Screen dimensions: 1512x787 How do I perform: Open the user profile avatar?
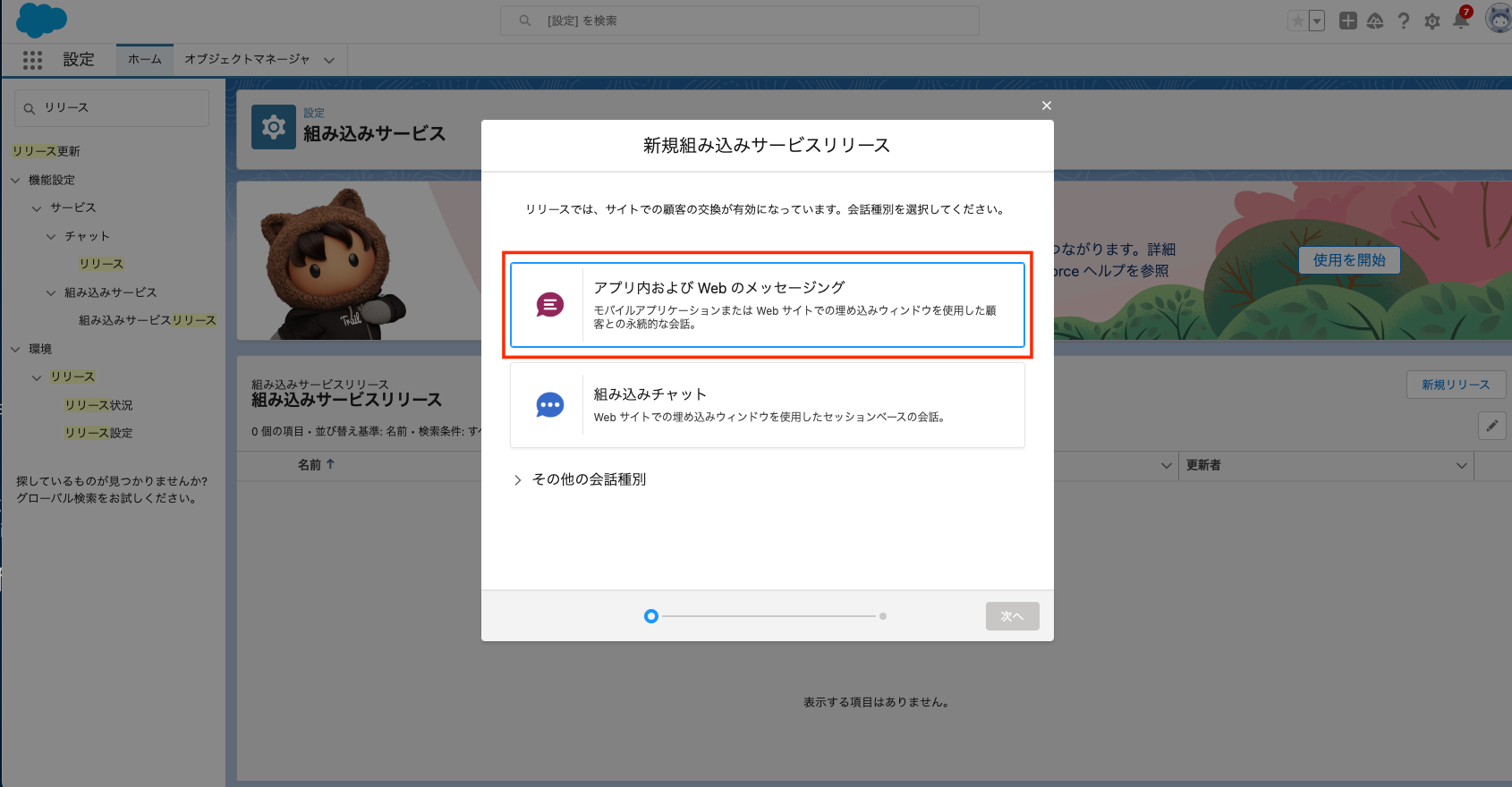point(1499,19)
